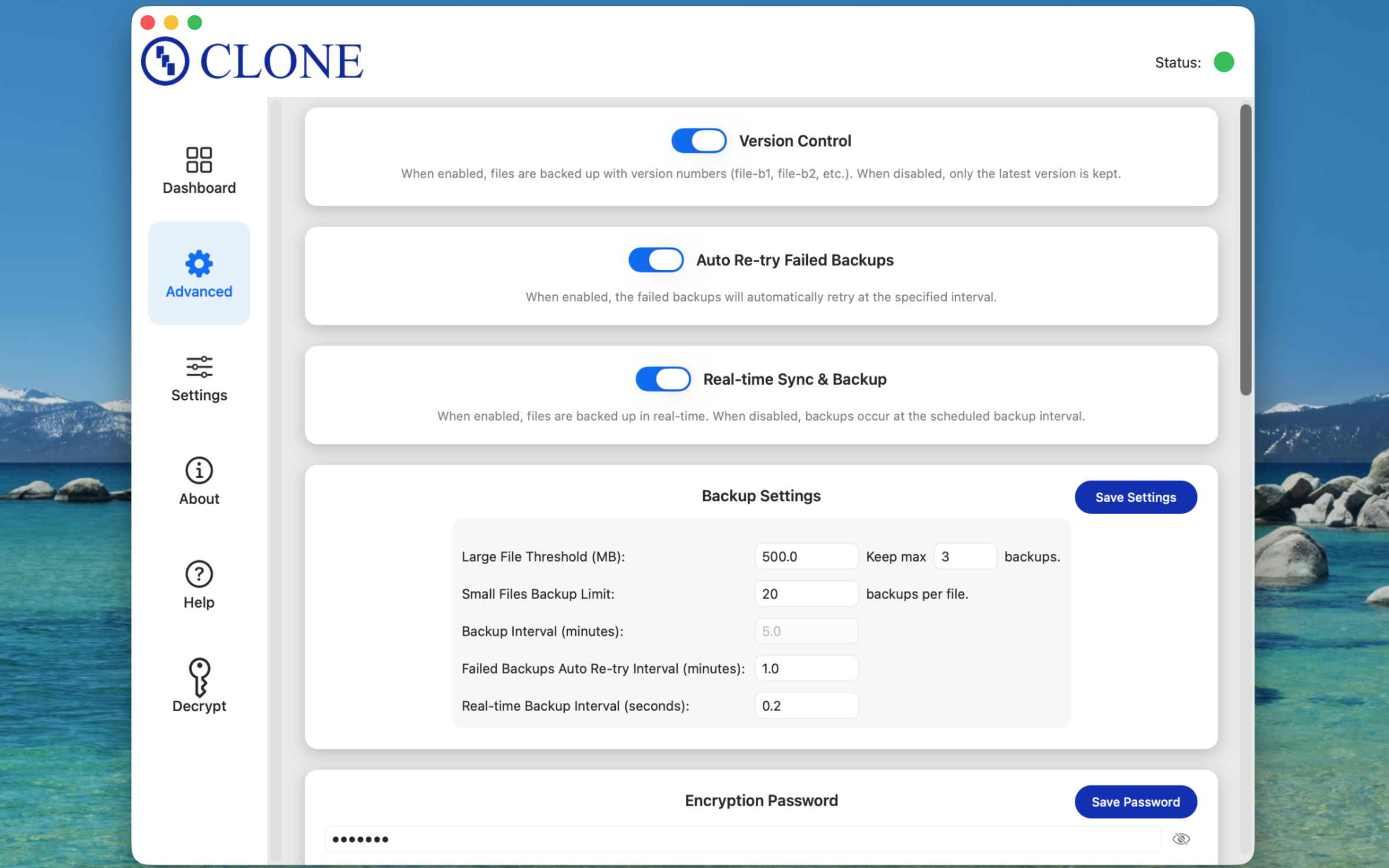
Task: Select the Advanced gear icon
Action: (199, 264)
